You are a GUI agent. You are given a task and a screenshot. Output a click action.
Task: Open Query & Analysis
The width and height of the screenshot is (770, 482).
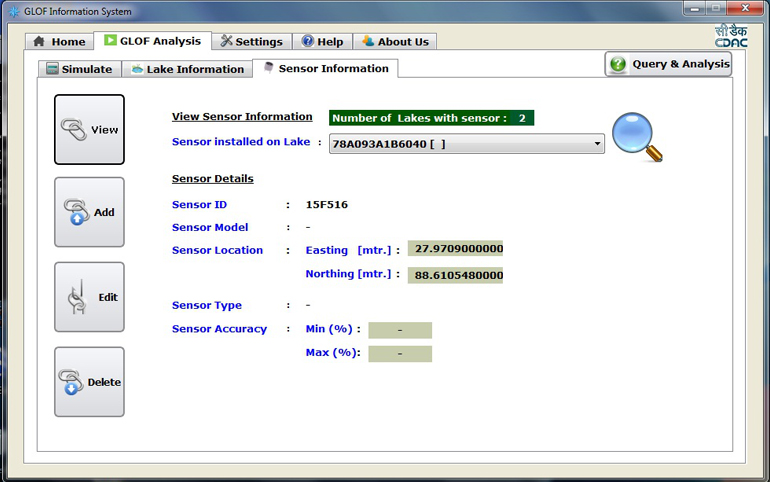(668, 64)
